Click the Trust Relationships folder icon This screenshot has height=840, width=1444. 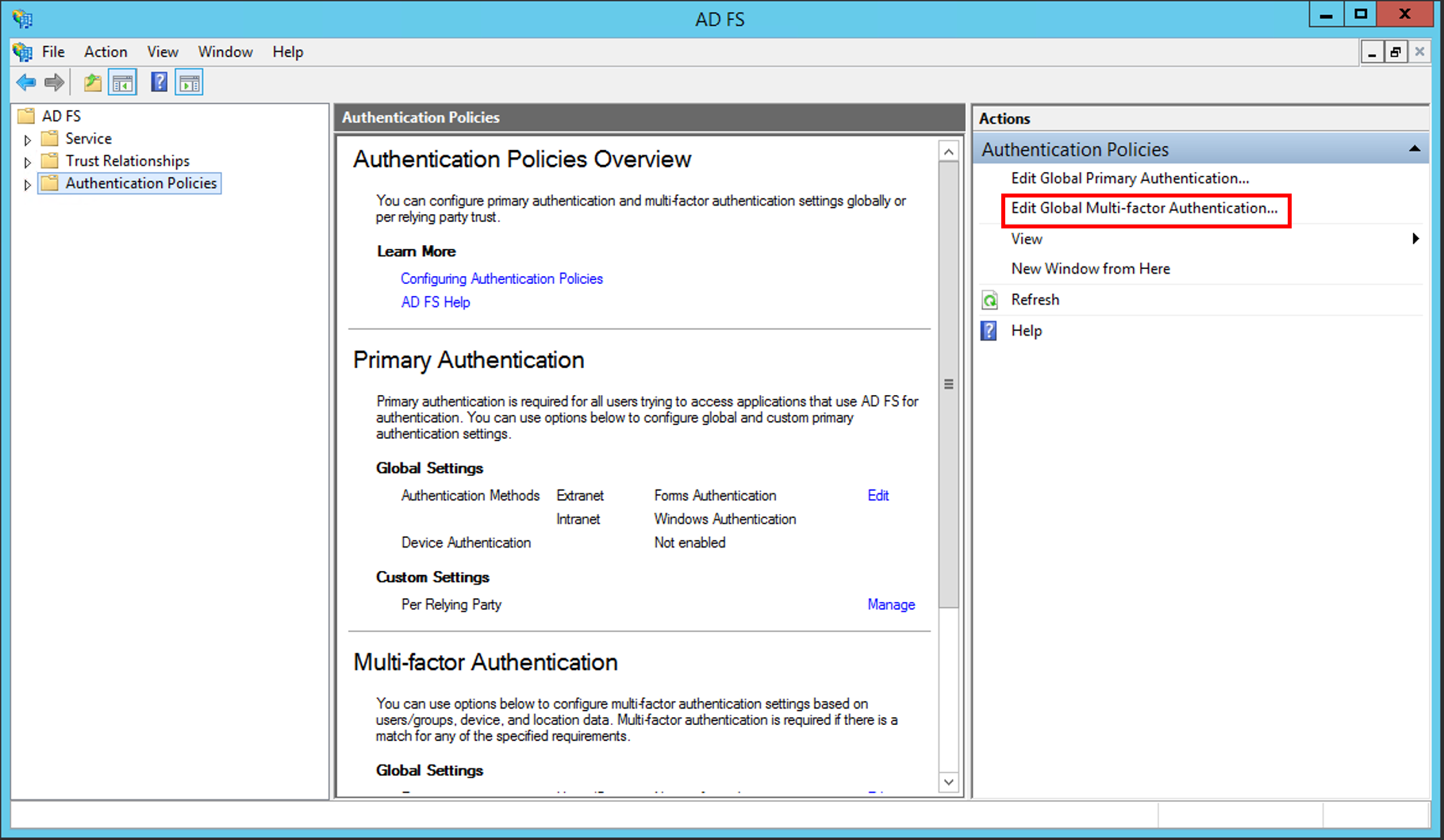[x=50, y=161]
